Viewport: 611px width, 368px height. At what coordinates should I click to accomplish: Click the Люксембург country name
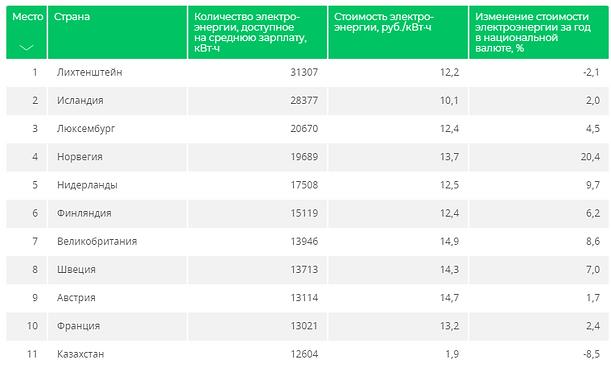(86, 129)
